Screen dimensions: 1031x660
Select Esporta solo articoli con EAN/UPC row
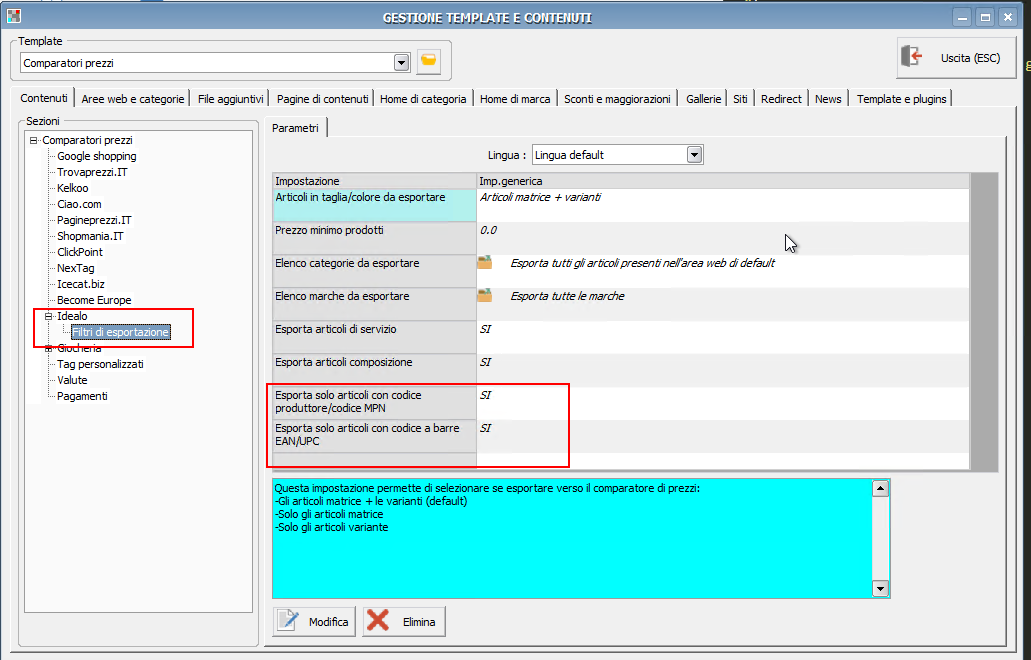point(621,435)
